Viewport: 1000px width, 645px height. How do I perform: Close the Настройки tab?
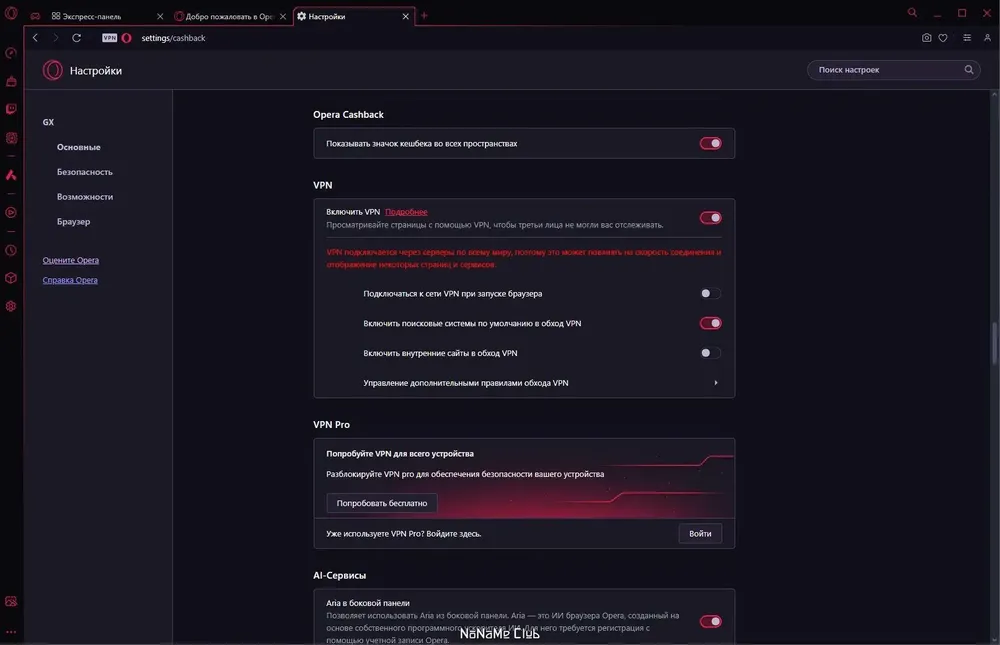coord(406,17)
